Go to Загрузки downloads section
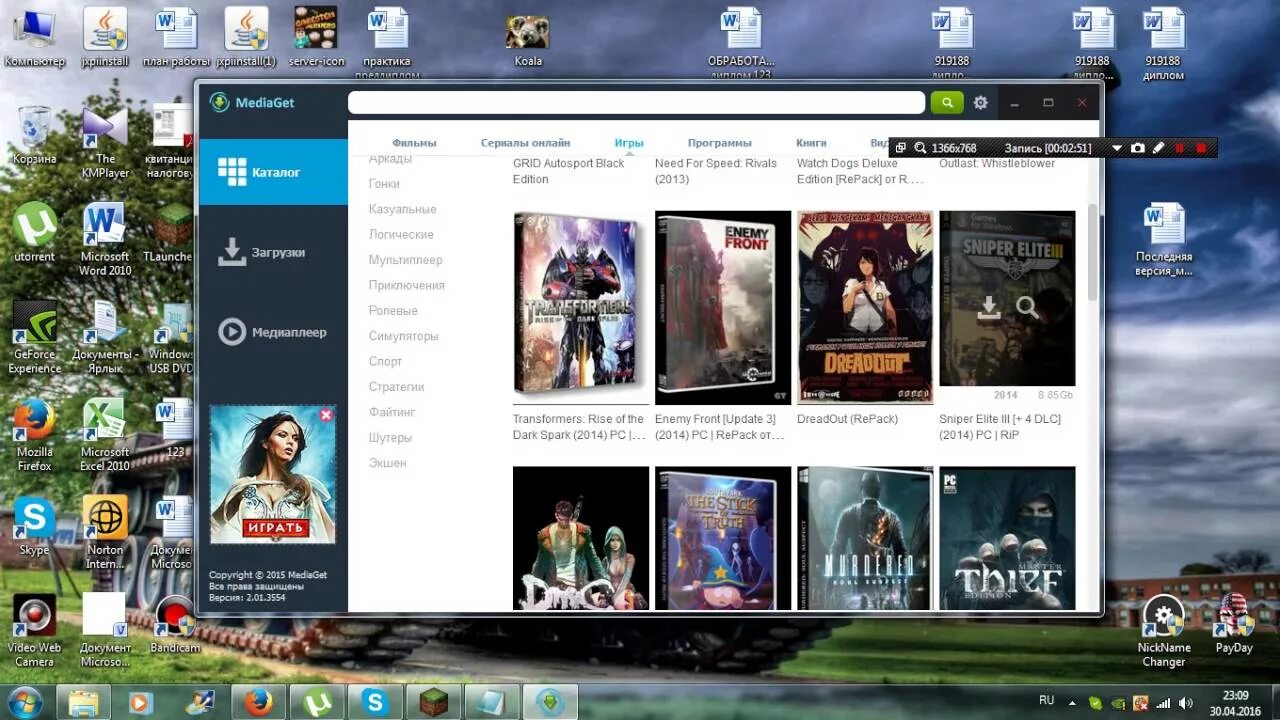Screen dimensions: 1280x720 pos(273,252)
